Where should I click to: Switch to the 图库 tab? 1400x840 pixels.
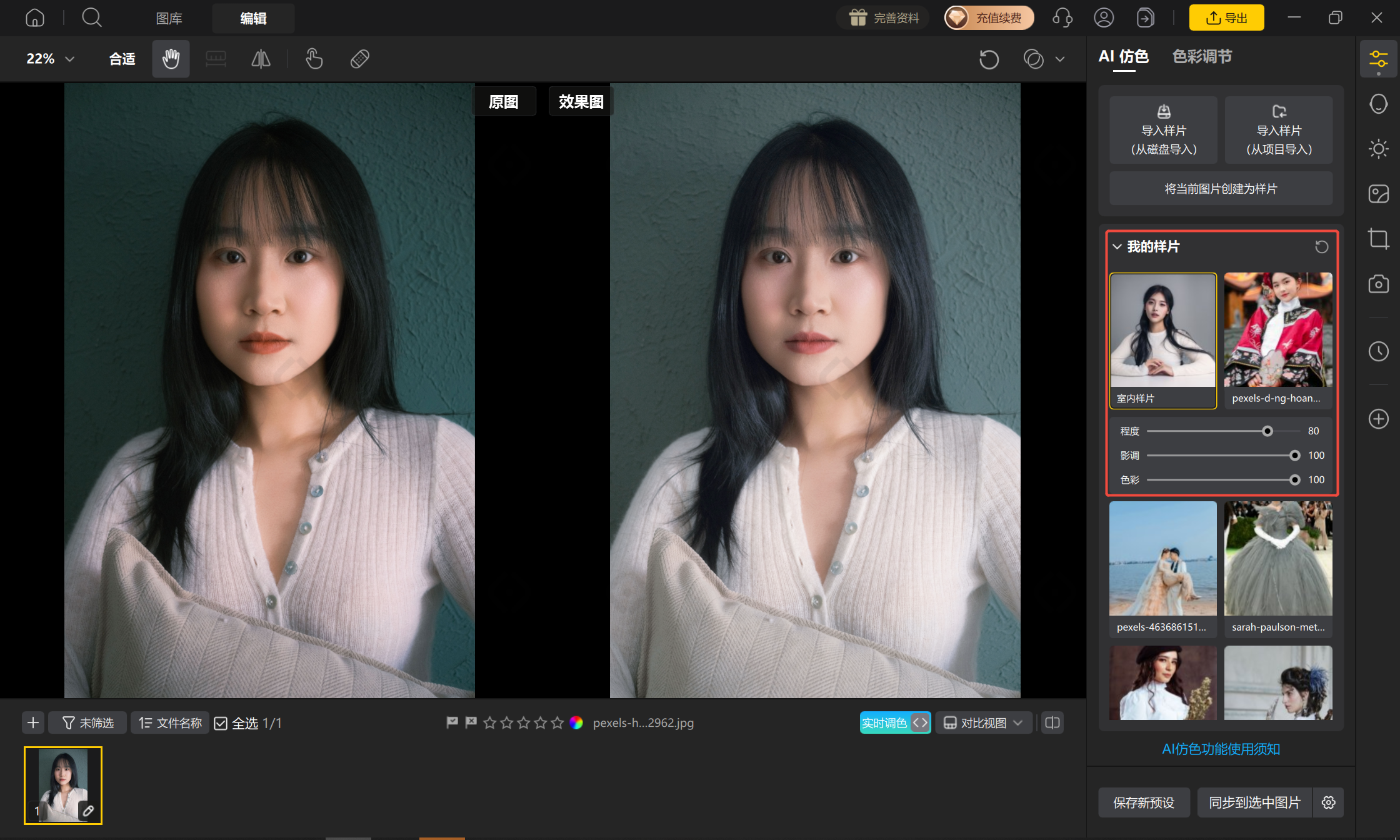[169, 19]
